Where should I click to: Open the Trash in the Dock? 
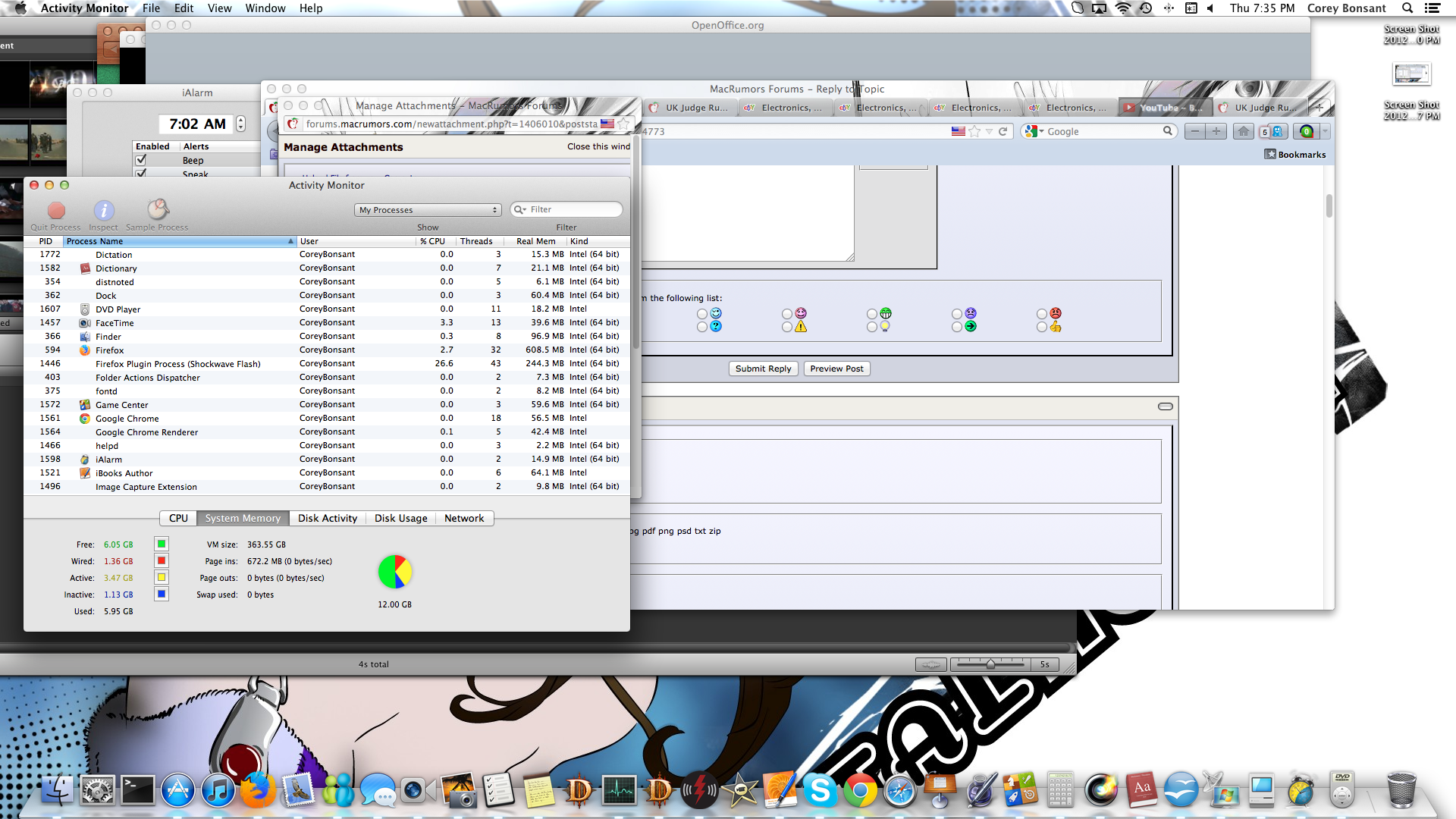pyautogui.click(x=1401, y=790)
